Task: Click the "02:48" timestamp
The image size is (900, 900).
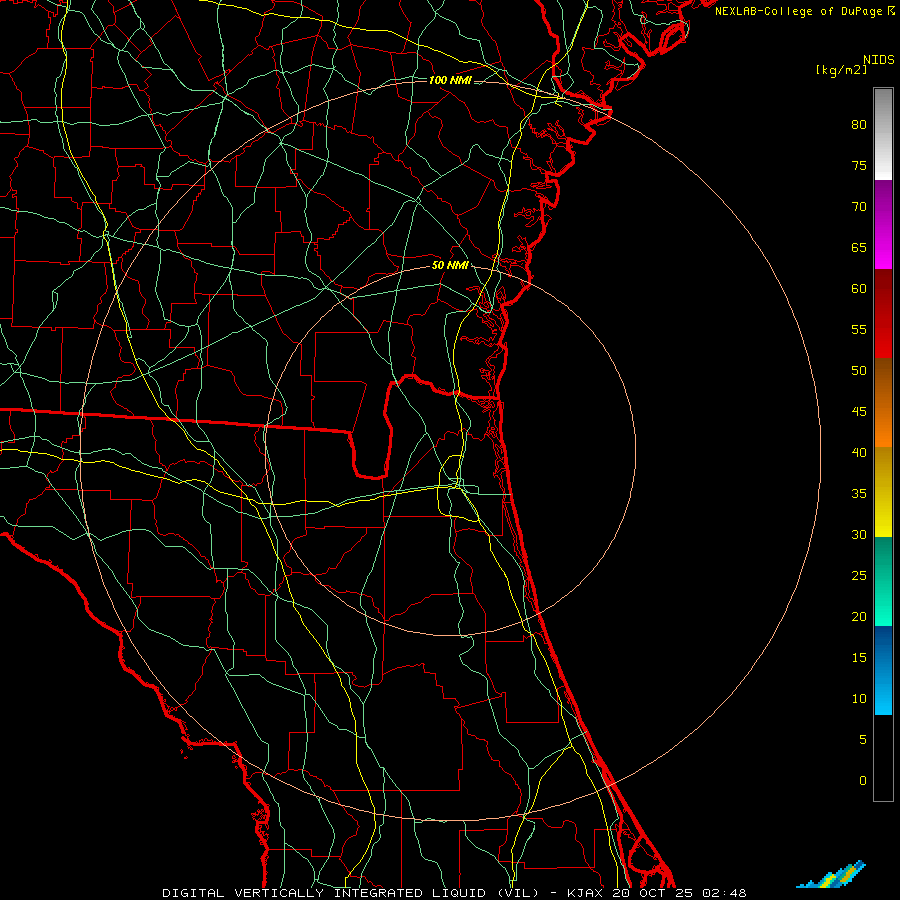Action: click(x=723, y=893)
